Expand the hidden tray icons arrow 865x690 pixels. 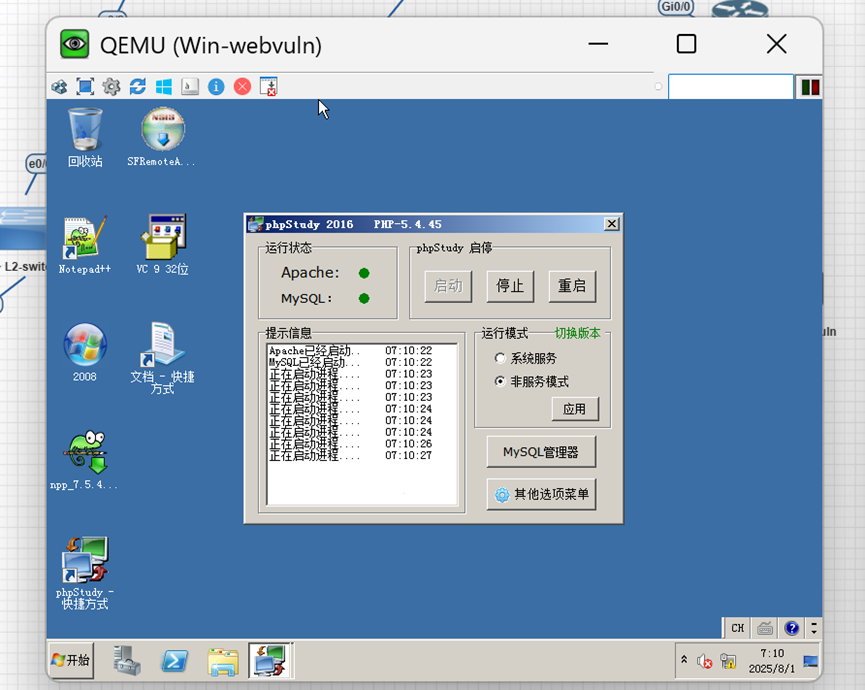pyautogui.click(x=684, y=660)
